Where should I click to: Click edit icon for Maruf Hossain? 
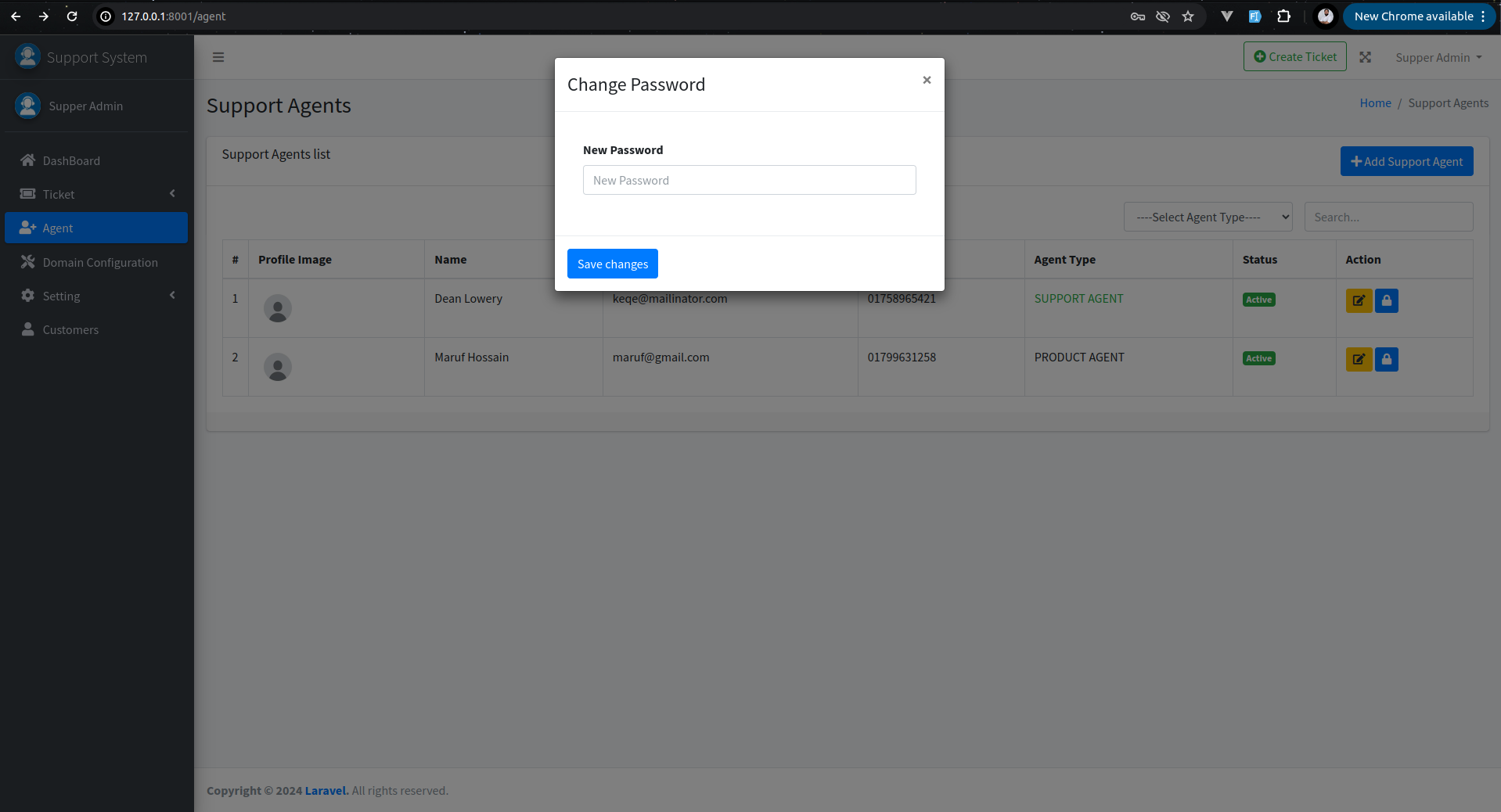tap(1359, 359)
